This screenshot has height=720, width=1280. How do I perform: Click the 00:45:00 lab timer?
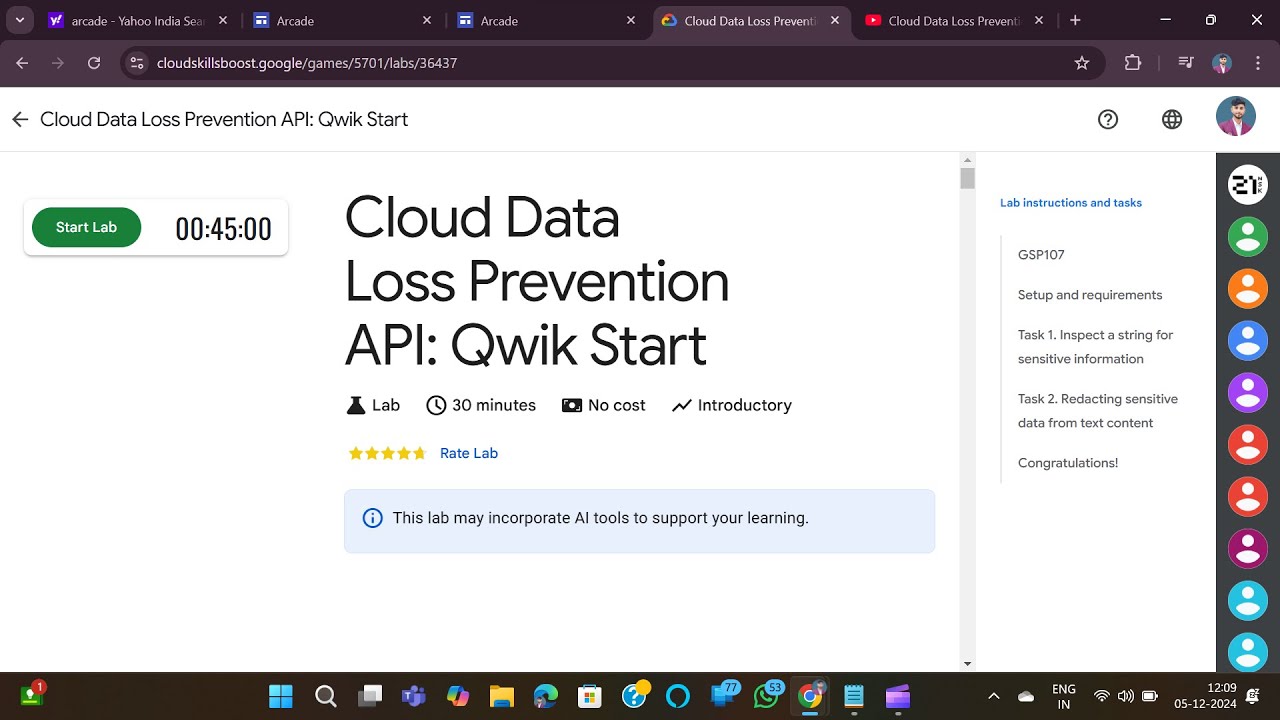223,229
